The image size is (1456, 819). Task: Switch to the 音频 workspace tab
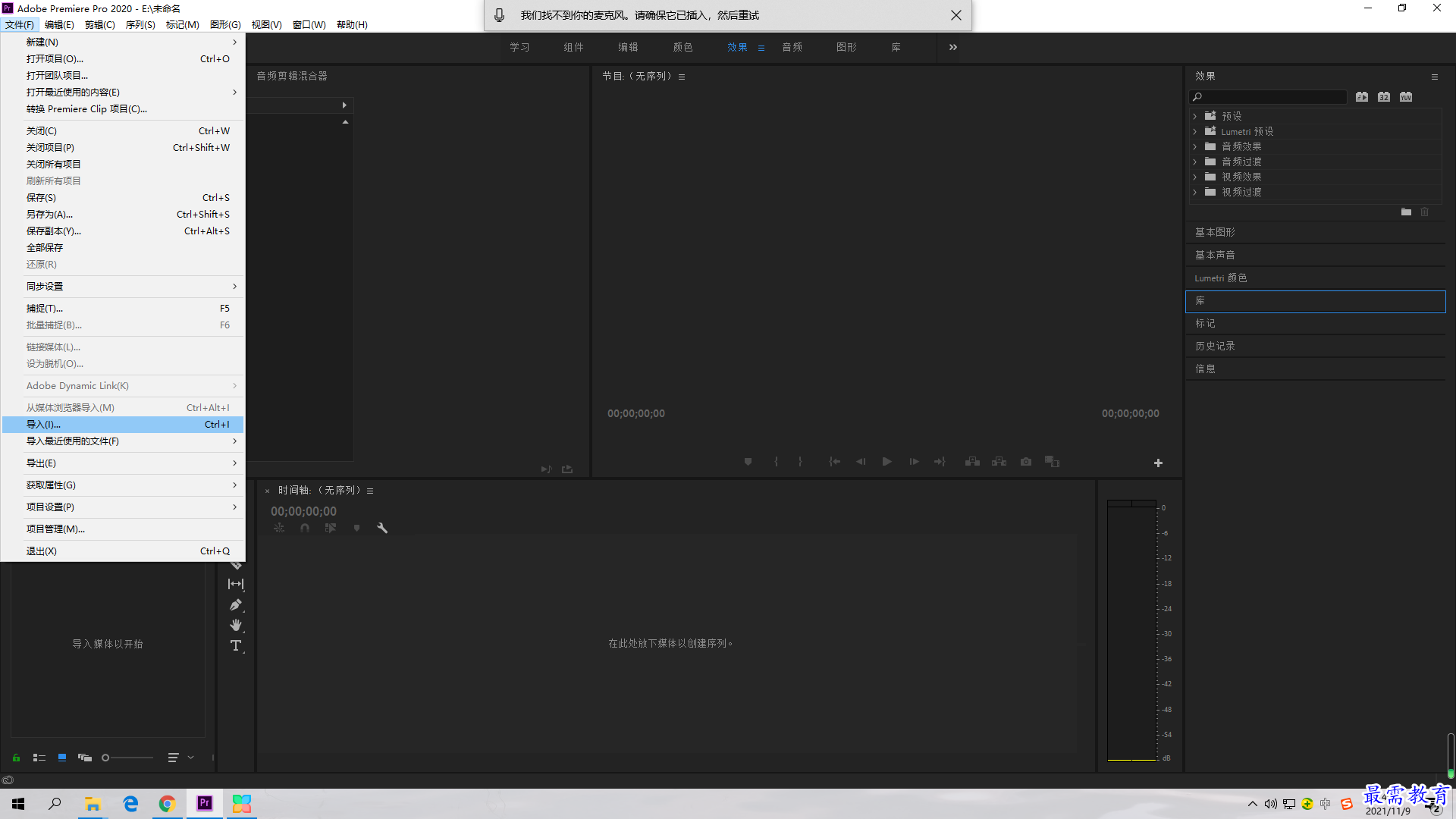coord(792,47)
